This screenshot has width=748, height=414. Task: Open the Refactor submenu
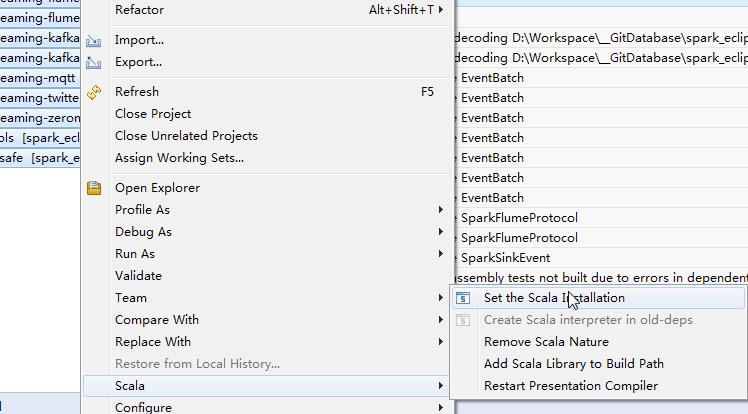click(139, 10)
